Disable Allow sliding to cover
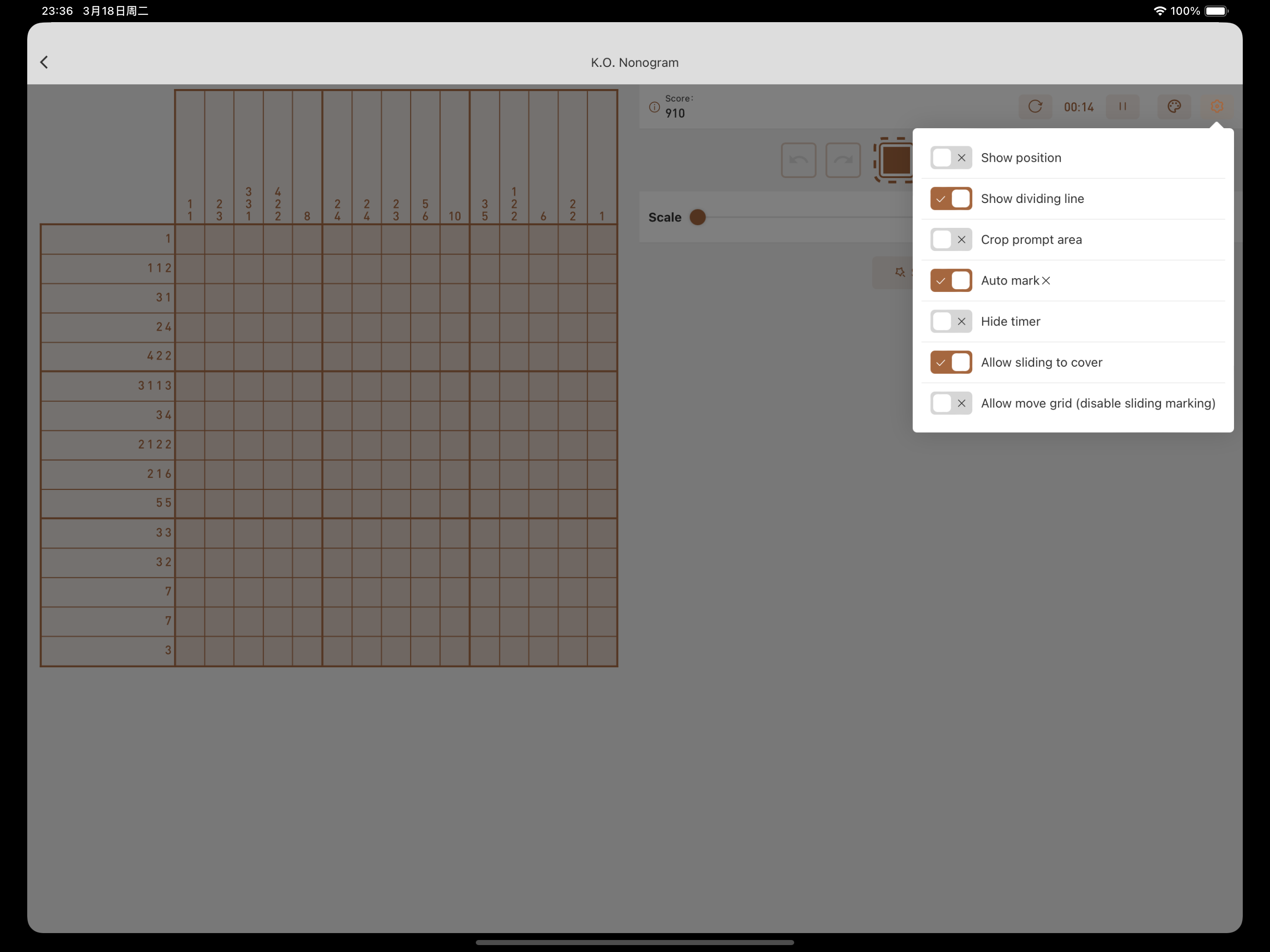Viewport: 1270px width, 952px height. point(951,362)
